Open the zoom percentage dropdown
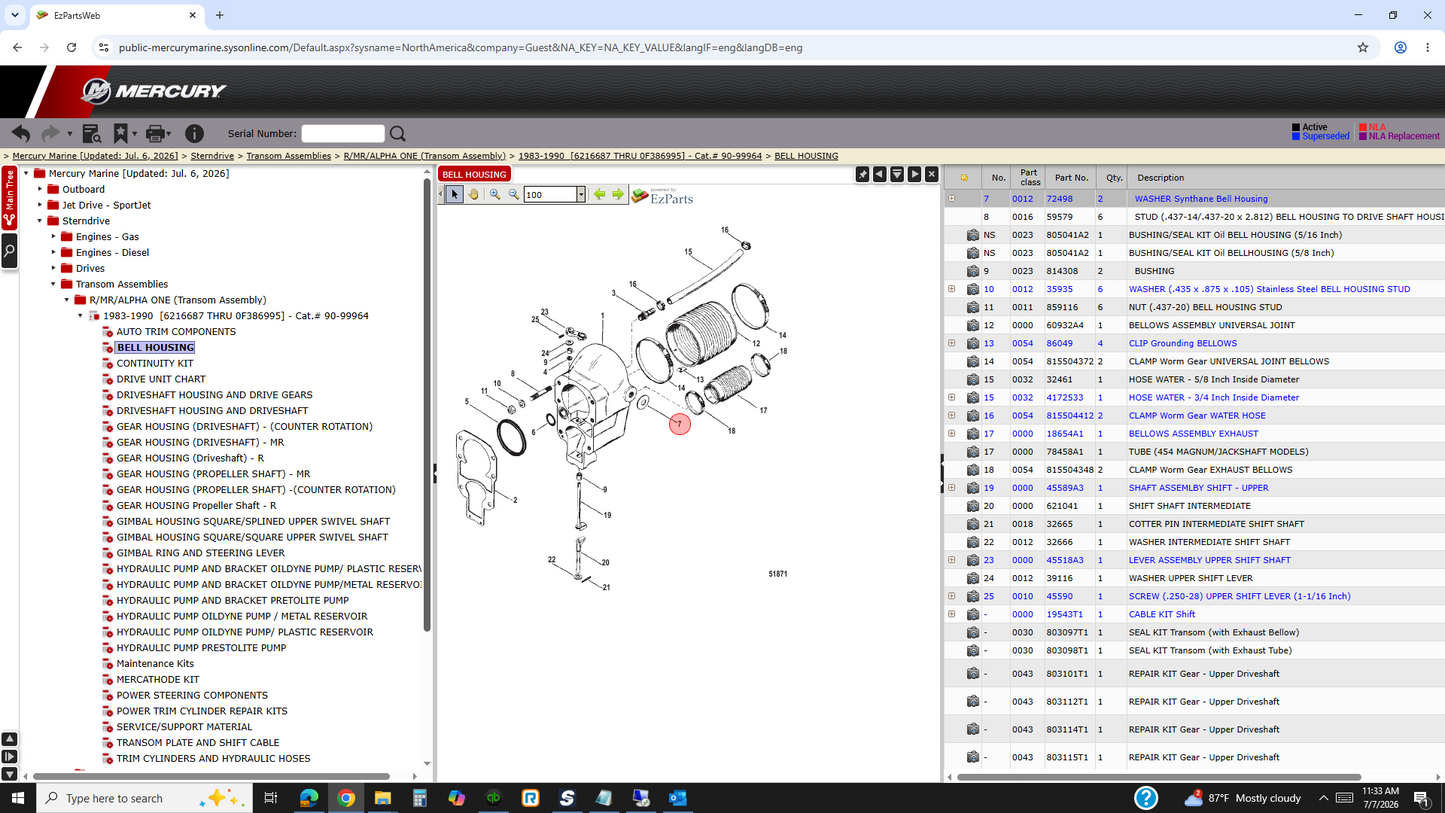This screenshot has height=813, width=1445. (580, 194)
